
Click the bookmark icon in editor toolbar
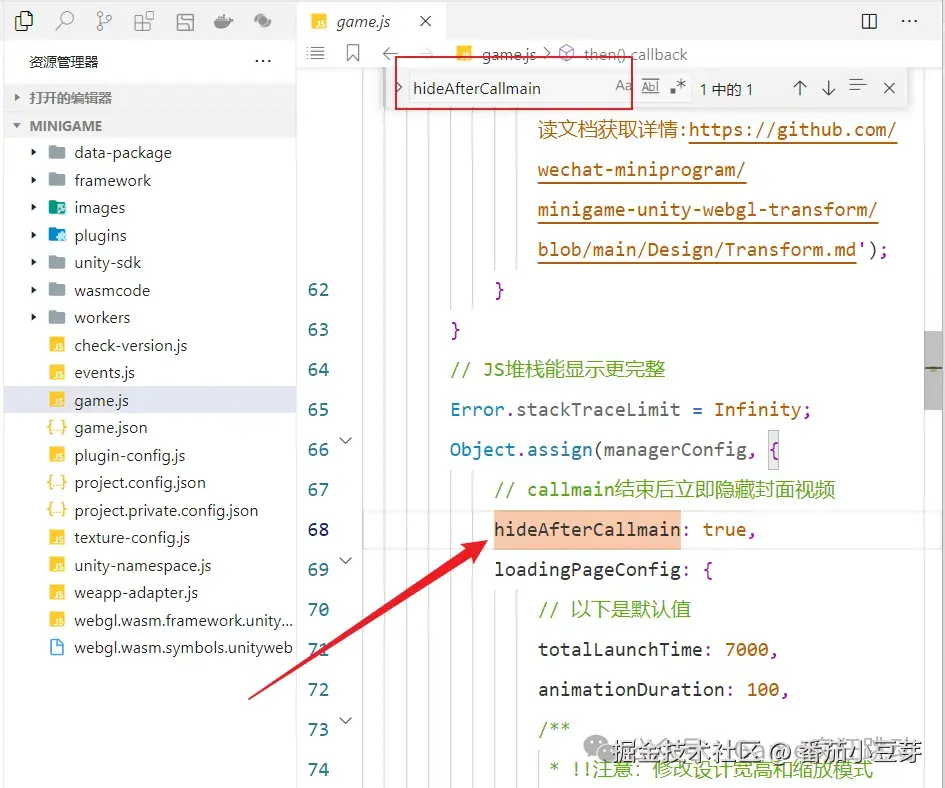(x=353, y=53)
